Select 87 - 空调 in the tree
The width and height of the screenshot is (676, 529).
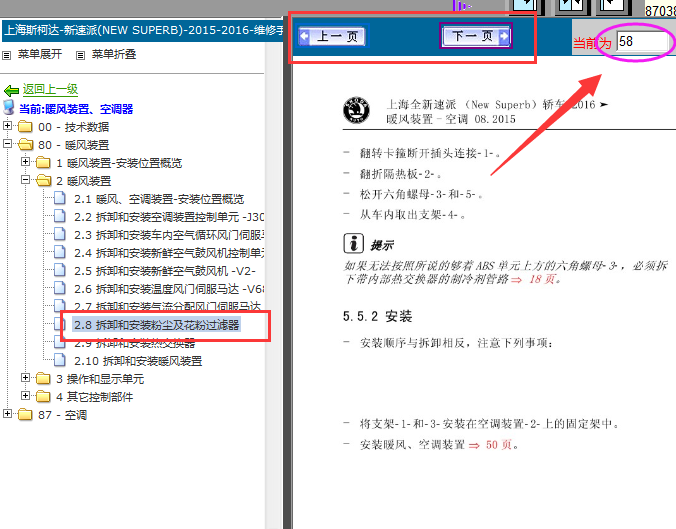point(63,415)
